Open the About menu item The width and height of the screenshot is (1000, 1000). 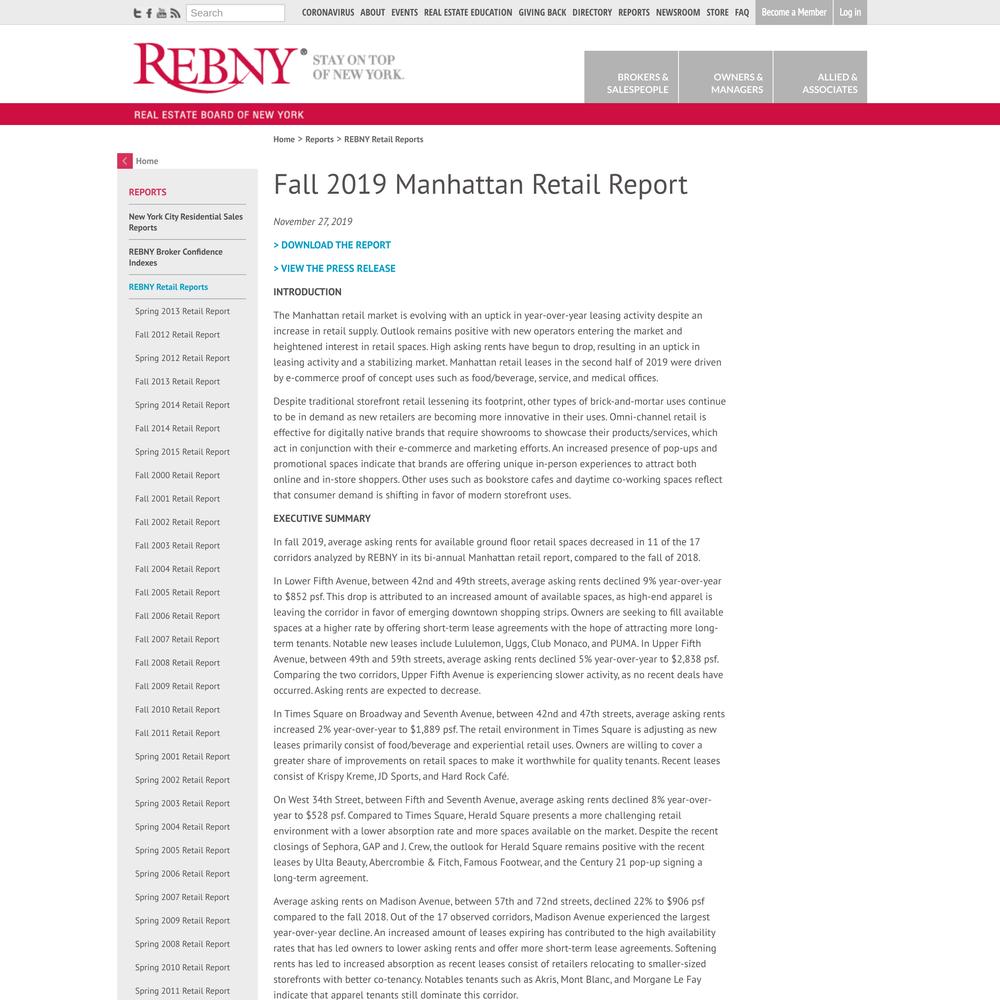(372, 13)
